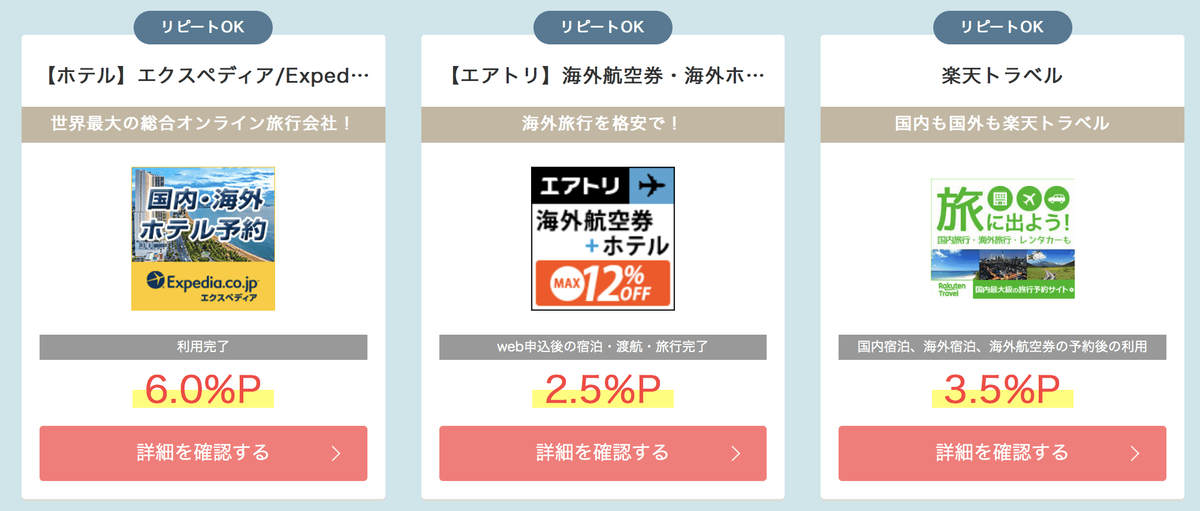Viewport: 1200px width, 511px height.
Task: Click the 3.5%P point rate
Action: (1002, 390)
